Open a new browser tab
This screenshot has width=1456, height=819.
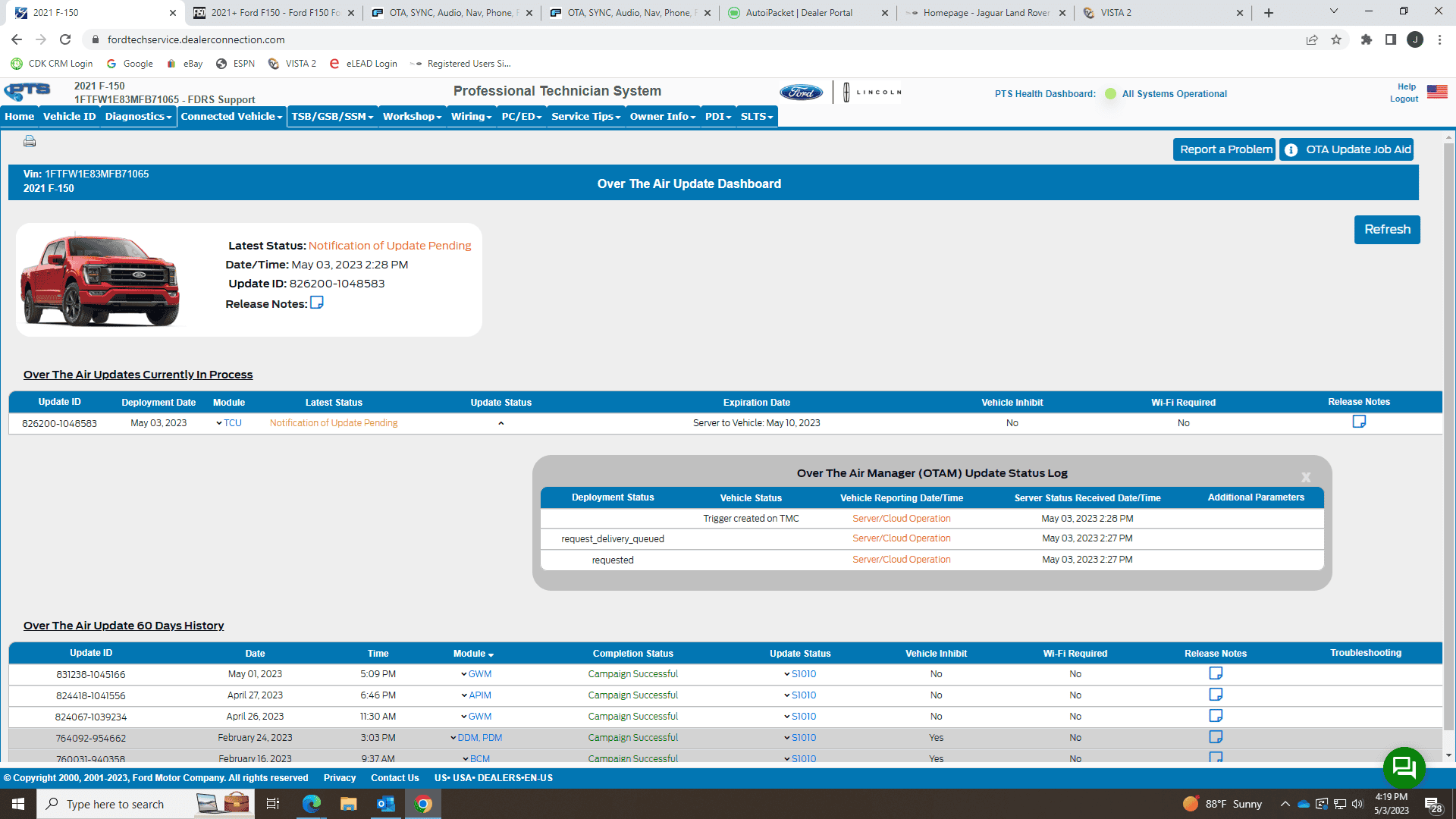[x=1269, y=13]
